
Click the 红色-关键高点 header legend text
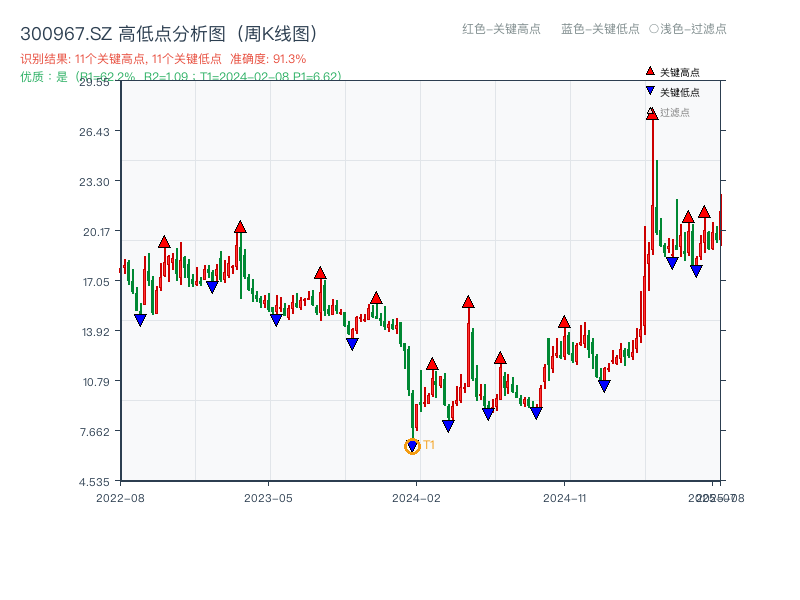tap(501, 29)
